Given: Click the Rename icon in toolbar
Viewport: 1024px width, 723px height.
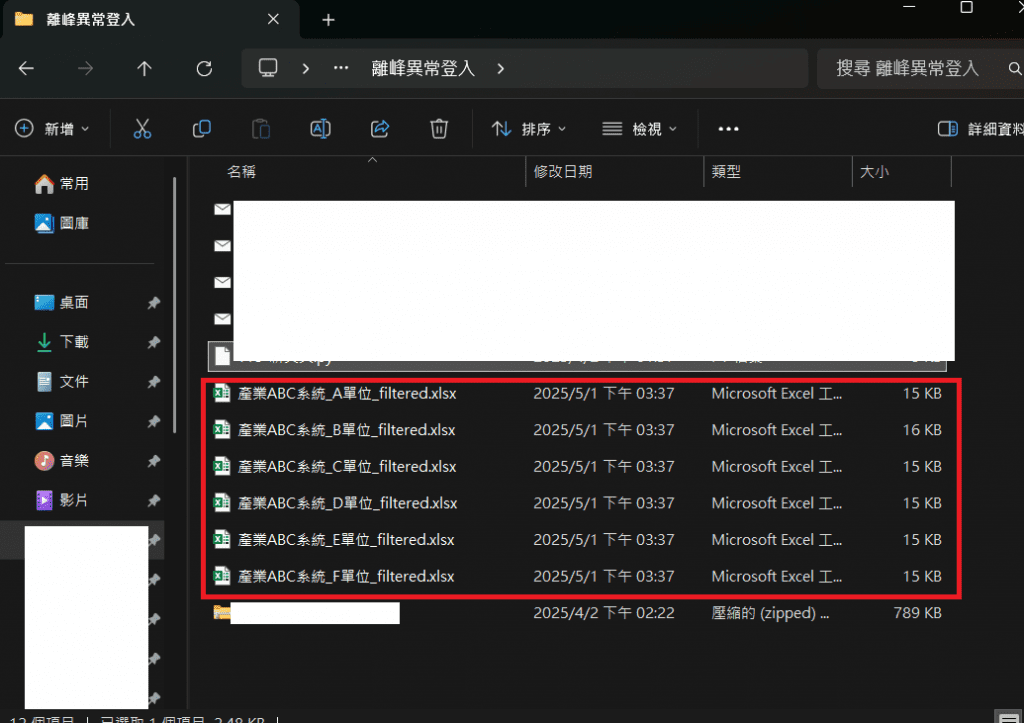Looking at the screenshot, I should [x=320, y=129].
